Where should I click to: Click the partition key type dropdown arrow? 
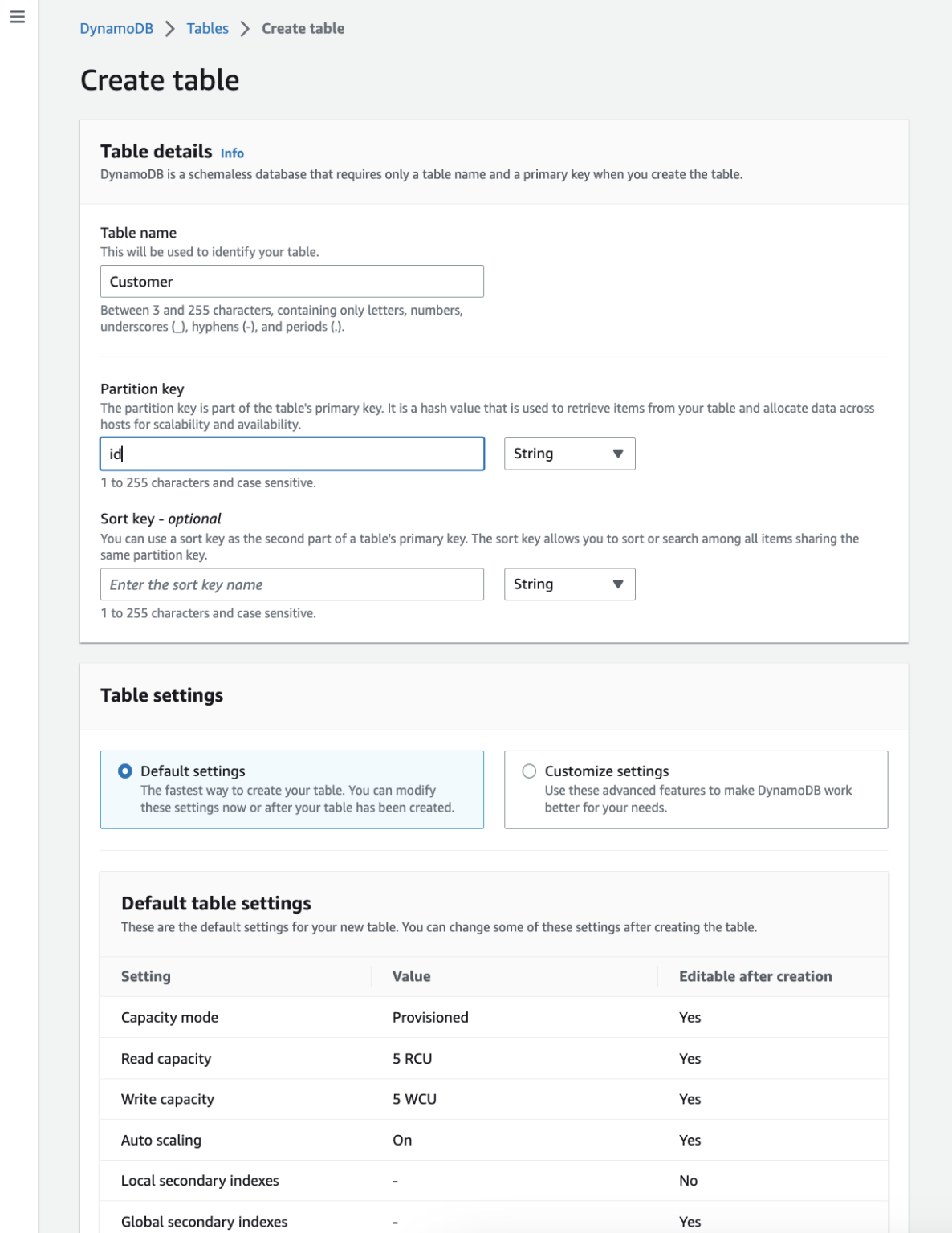click(617, 454)
